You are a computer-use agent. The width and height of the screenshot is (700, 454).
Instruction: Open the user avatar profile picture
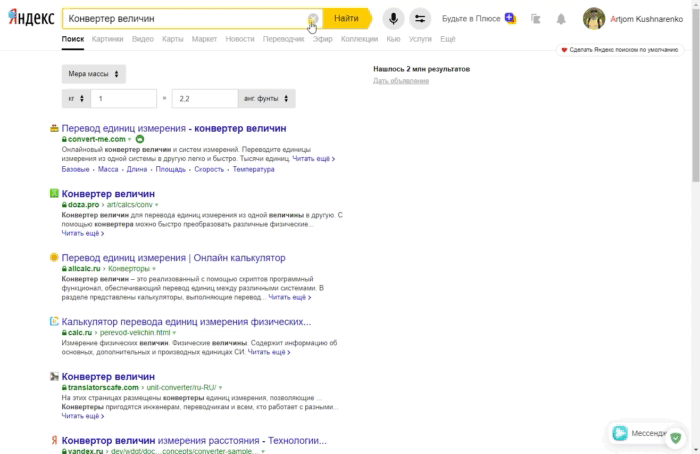point(594,19)
